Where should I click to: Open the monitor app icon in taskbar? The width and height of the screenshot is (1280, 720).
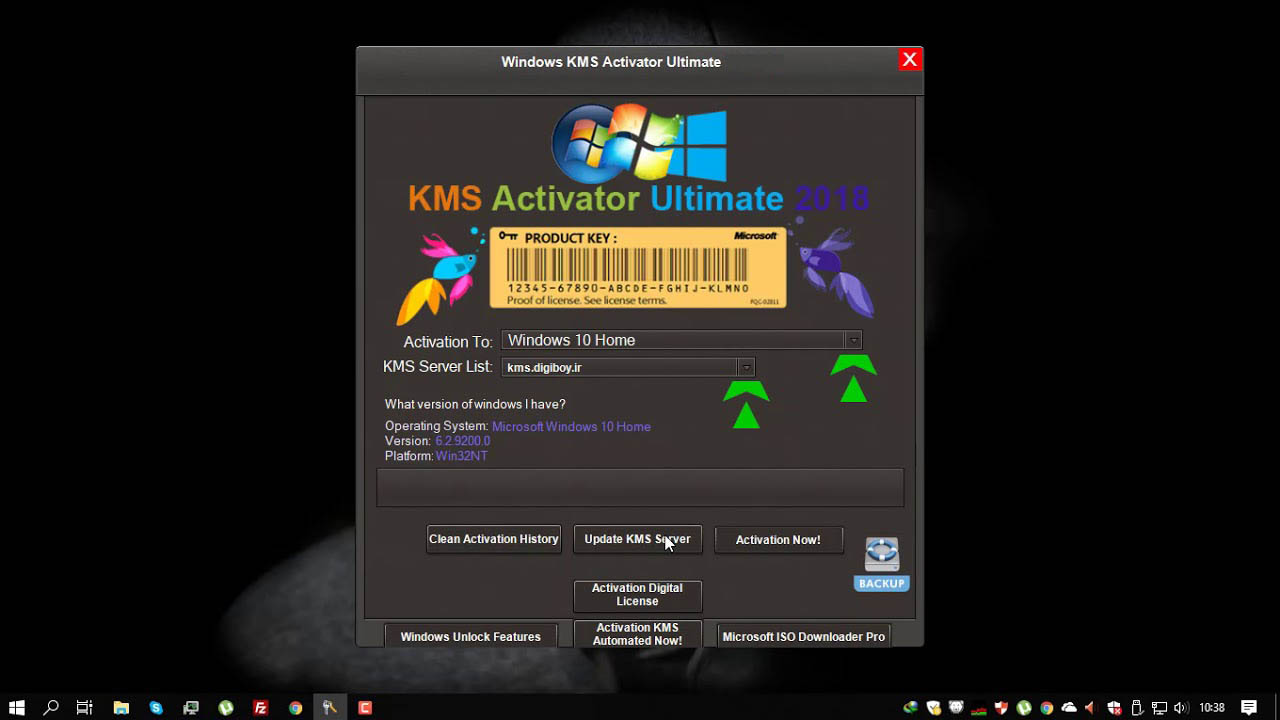click(x=191, y=707)
